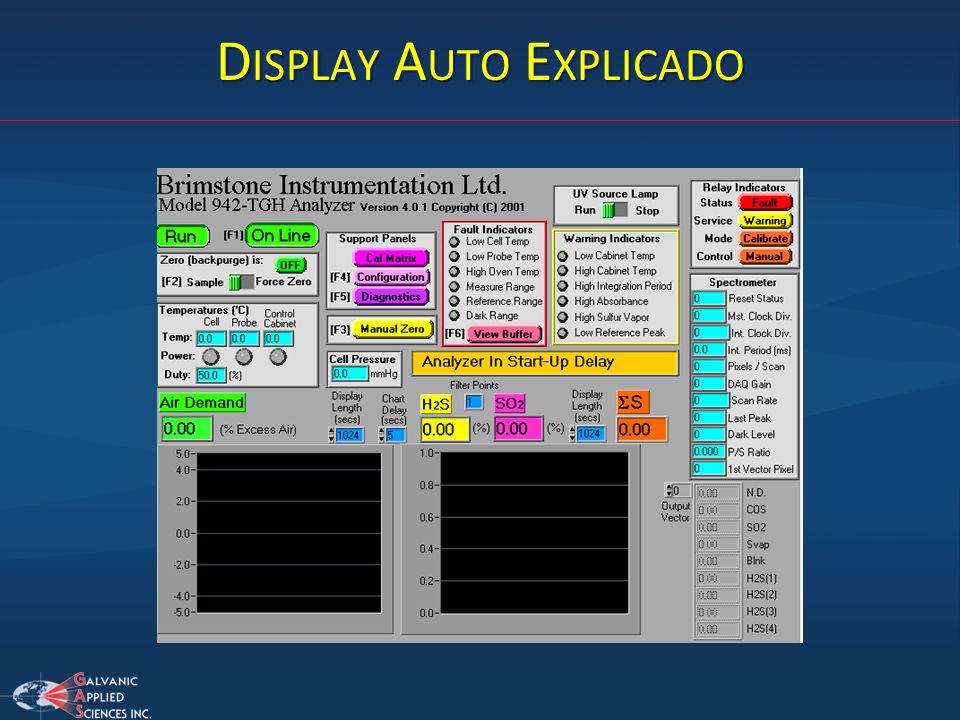This screenshot has height=720, width=960.
Task: Click the Output Vector stepper arrows
Action: 669,491
